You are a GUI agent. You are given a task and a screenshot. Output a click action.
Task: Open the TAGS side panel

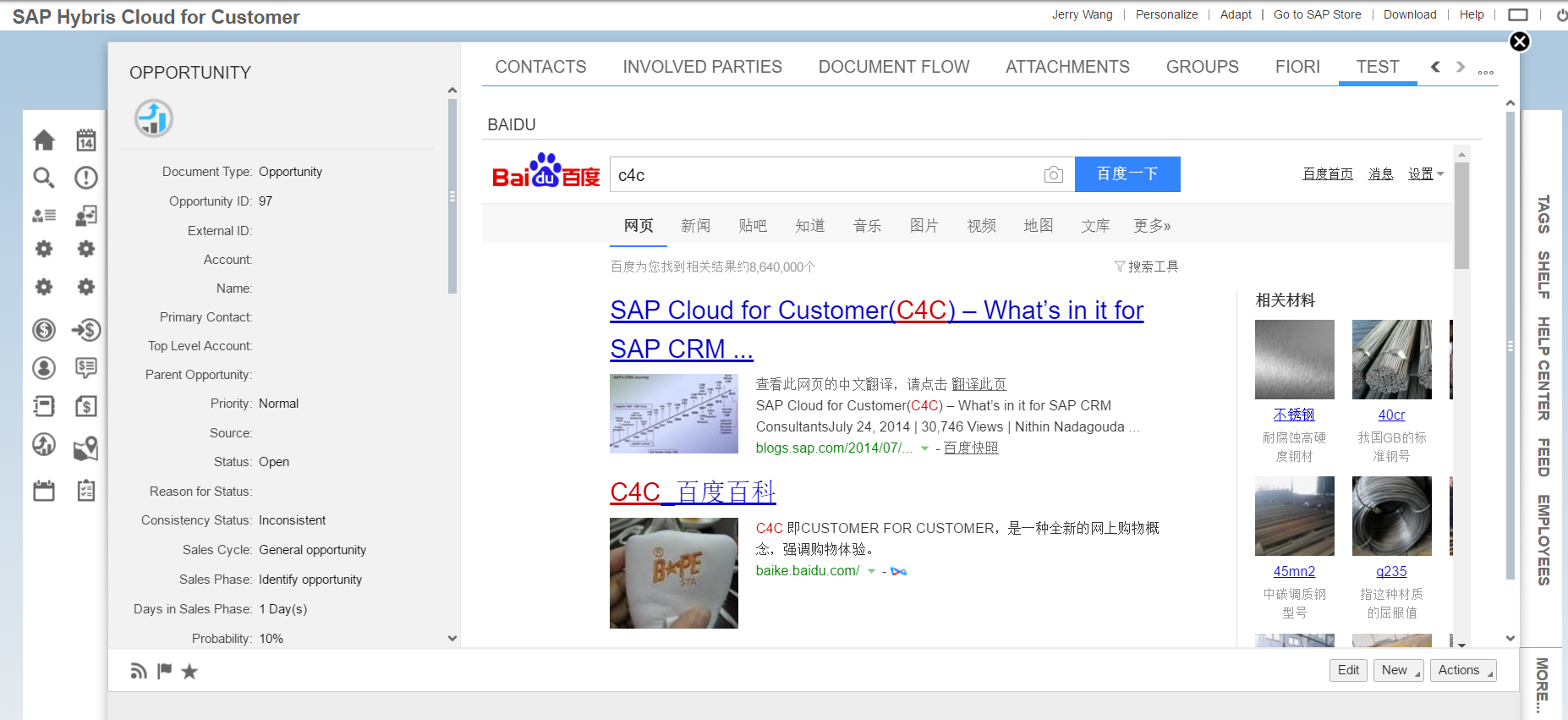(1543, 214)
